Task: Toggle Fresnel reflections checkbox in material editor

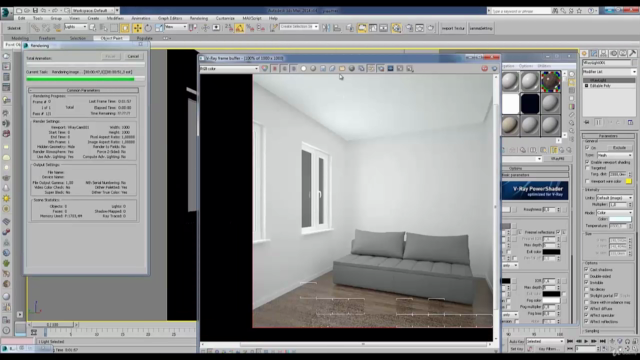Action: point(558,232)
